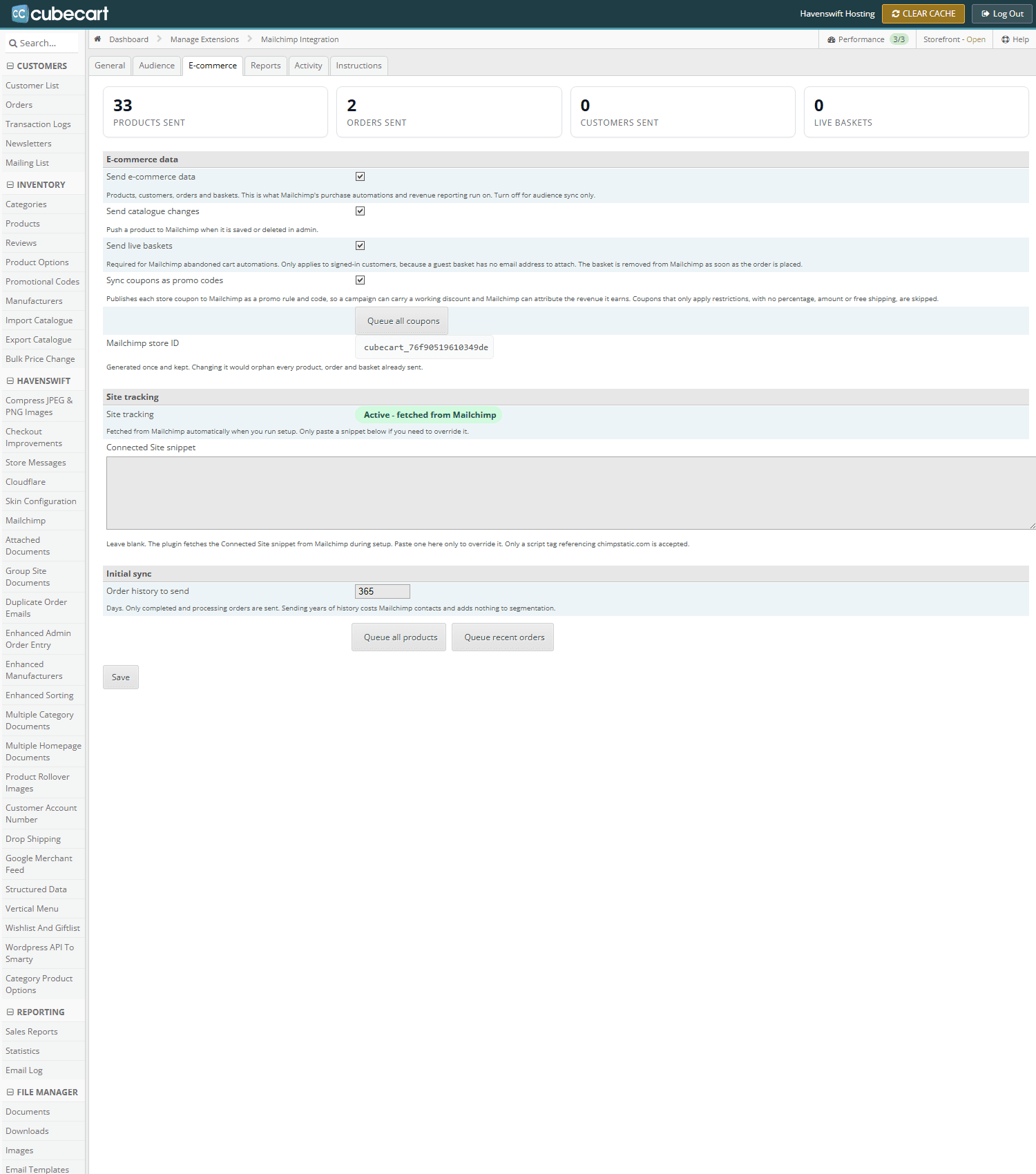Open the Instructions tab
This screenshot has height=1174, width=1036.
358,66
